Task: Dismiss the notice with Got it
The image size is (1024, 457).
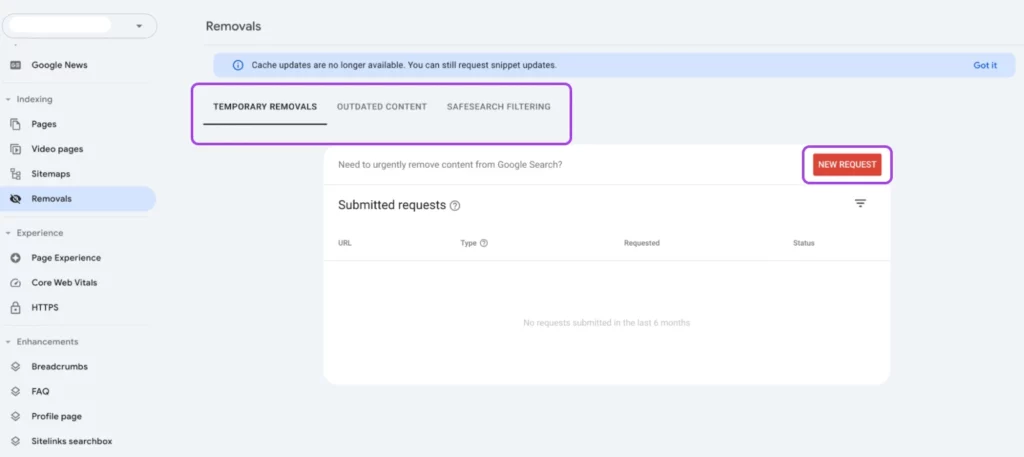Action: pyautogui.click(x=985, y=65)
